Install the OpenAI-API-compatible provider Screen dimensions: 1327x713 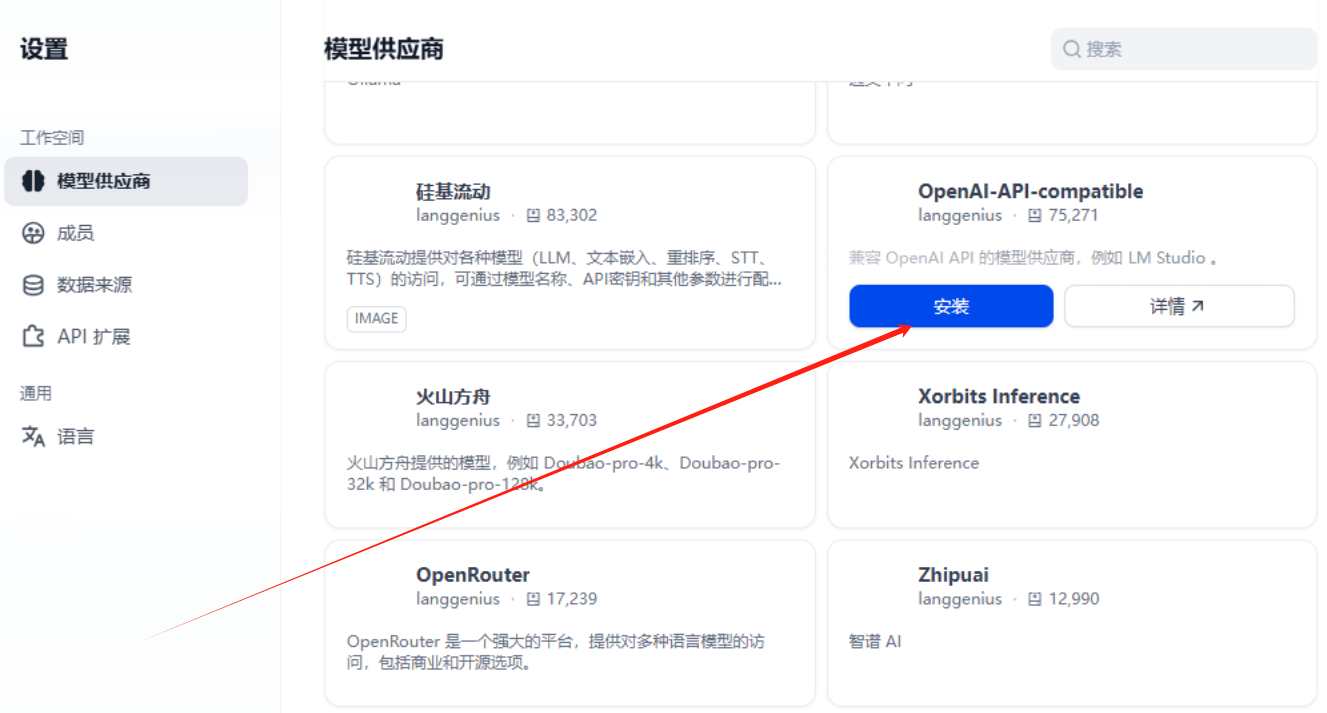tap(951, 306)
